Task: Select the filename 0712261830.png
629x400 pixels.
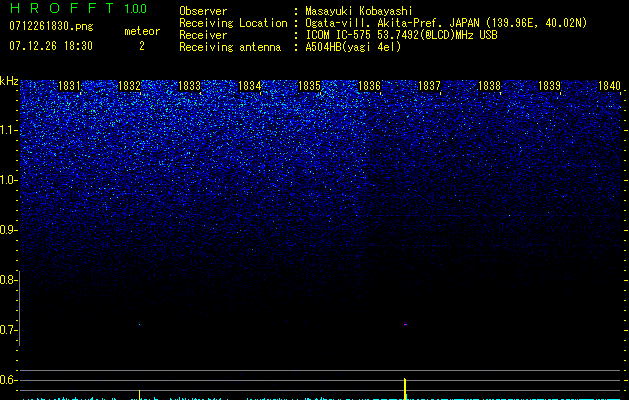Action: click(51, 26)
